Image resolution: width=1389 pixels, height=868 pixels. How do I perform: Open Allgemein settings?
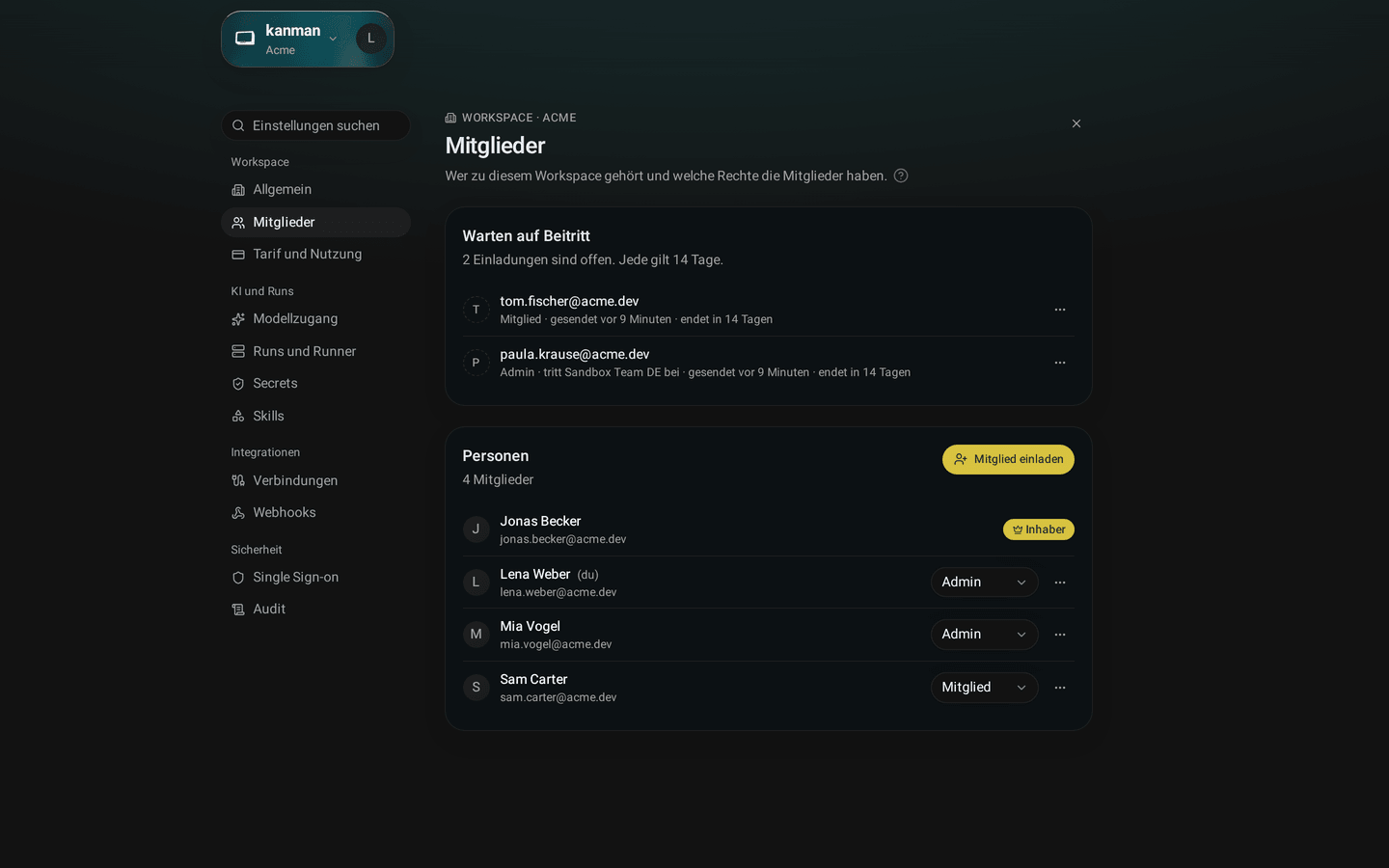tap(315, 190)
